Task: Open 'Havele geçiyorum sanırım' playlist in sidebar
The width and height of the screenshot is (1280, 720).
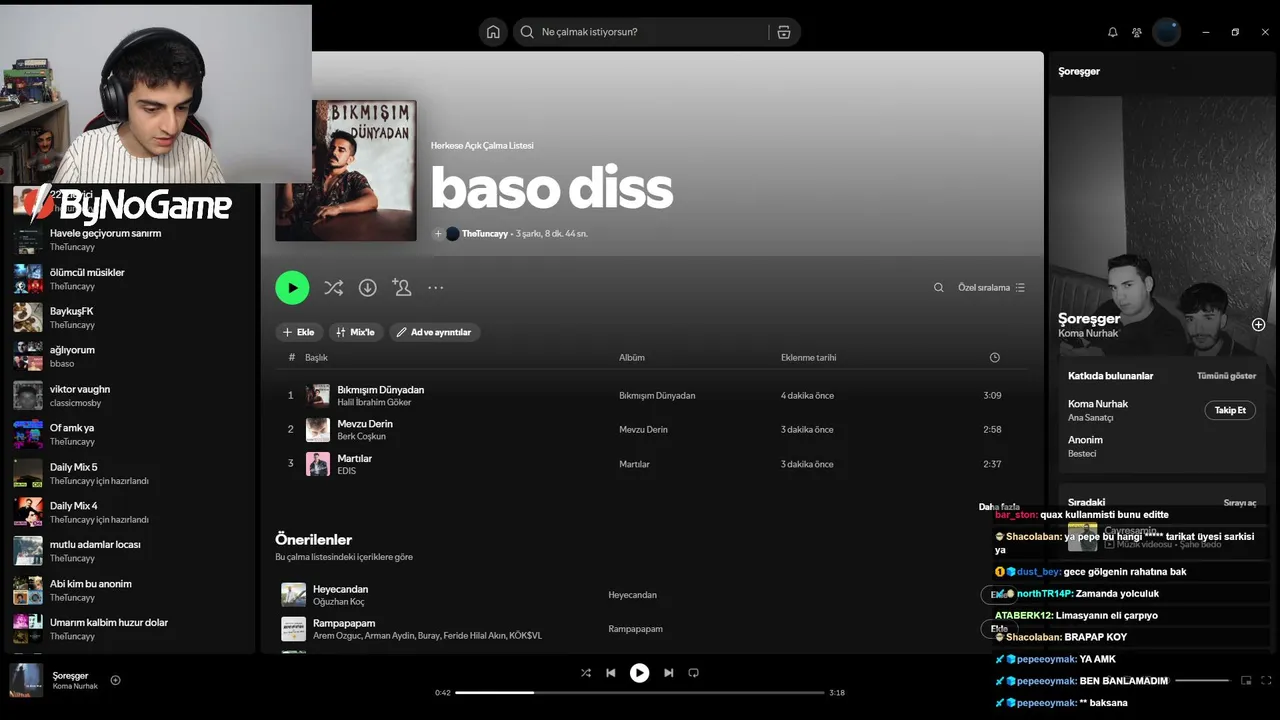Action: (130, 239)
